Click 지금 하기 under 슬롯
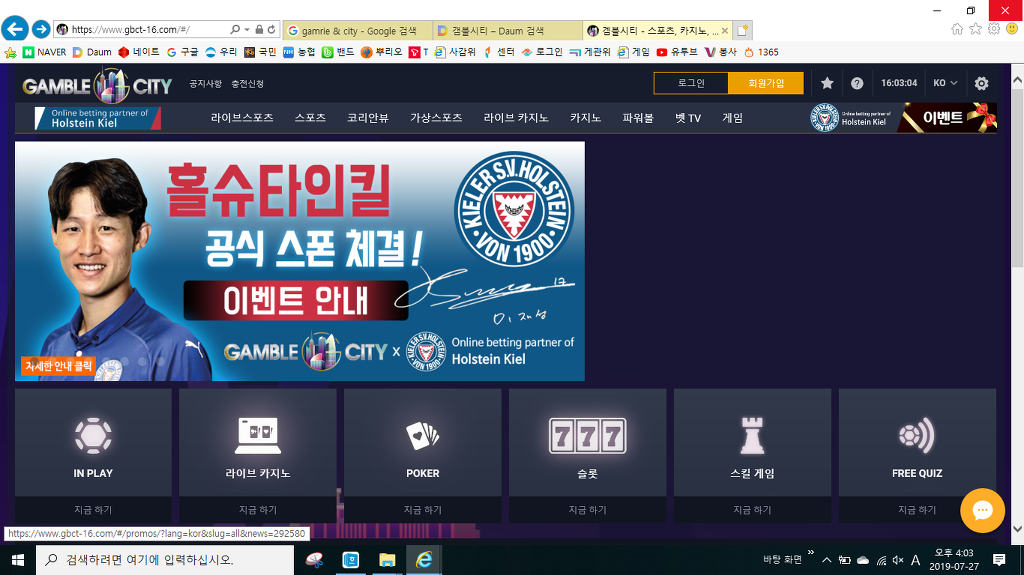The image size is (1024, 575). (588, 510)
